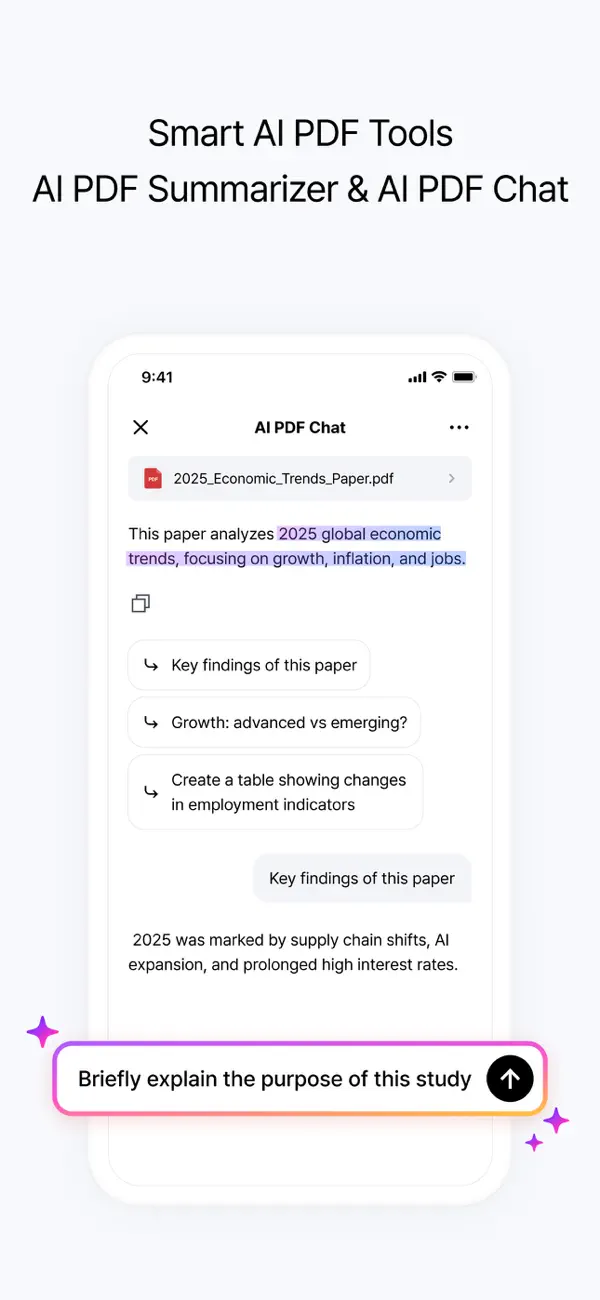This screenshot has width=600, height=1300.
Task: Tap the copy icon below the summary
Action: 140,603
